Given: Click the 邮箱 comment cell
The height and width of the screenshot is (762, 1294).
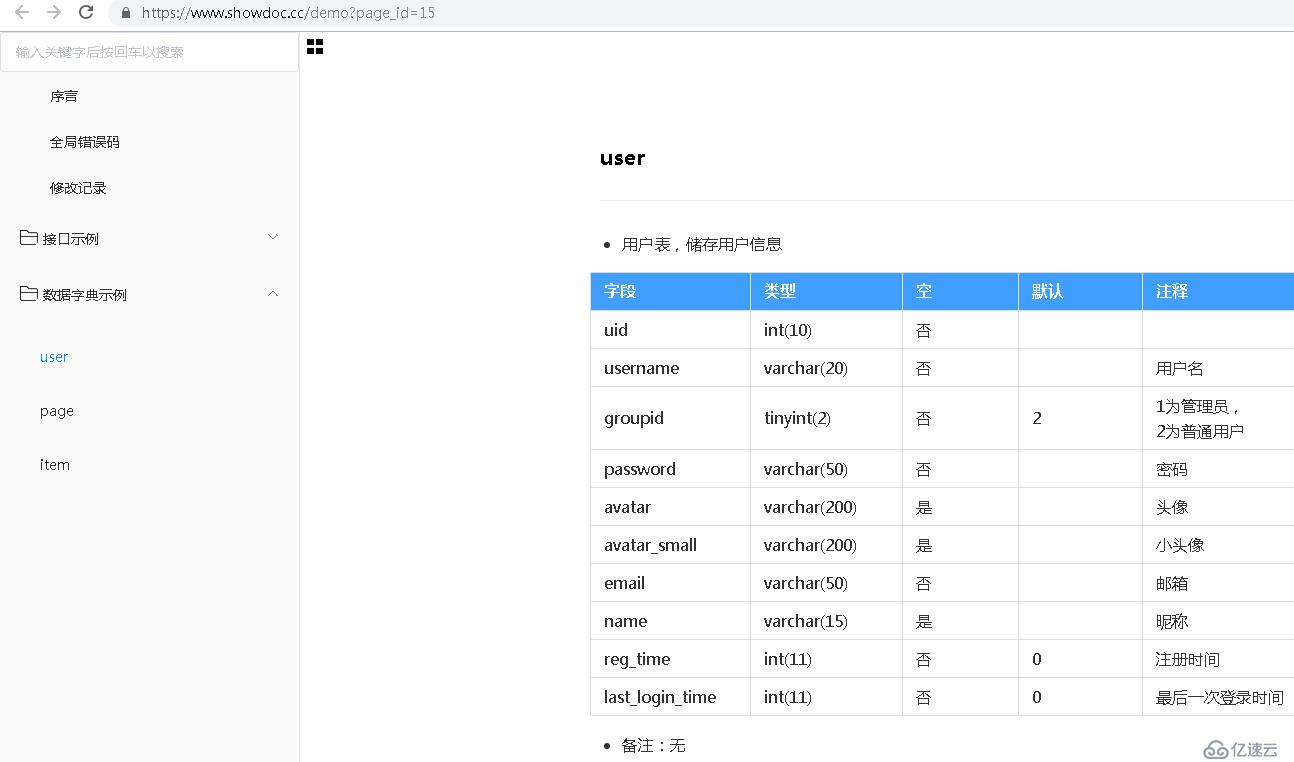Looking at the screenshot, I should (x=1218, y=583).
